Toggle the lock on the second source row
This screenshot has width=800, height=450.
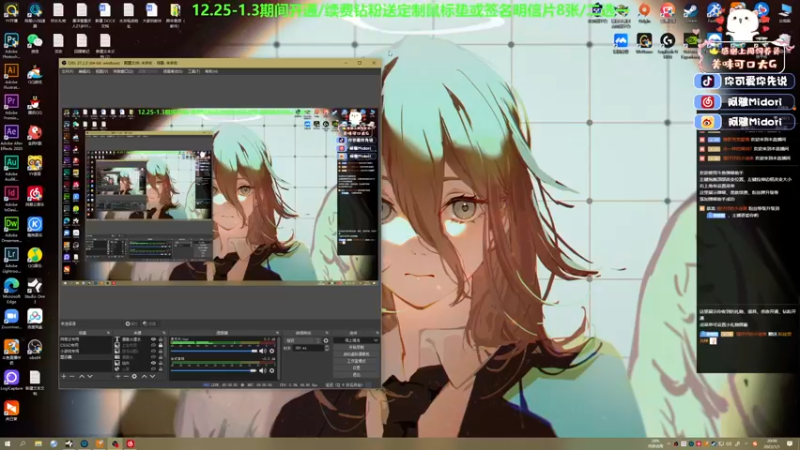[160, 345]
